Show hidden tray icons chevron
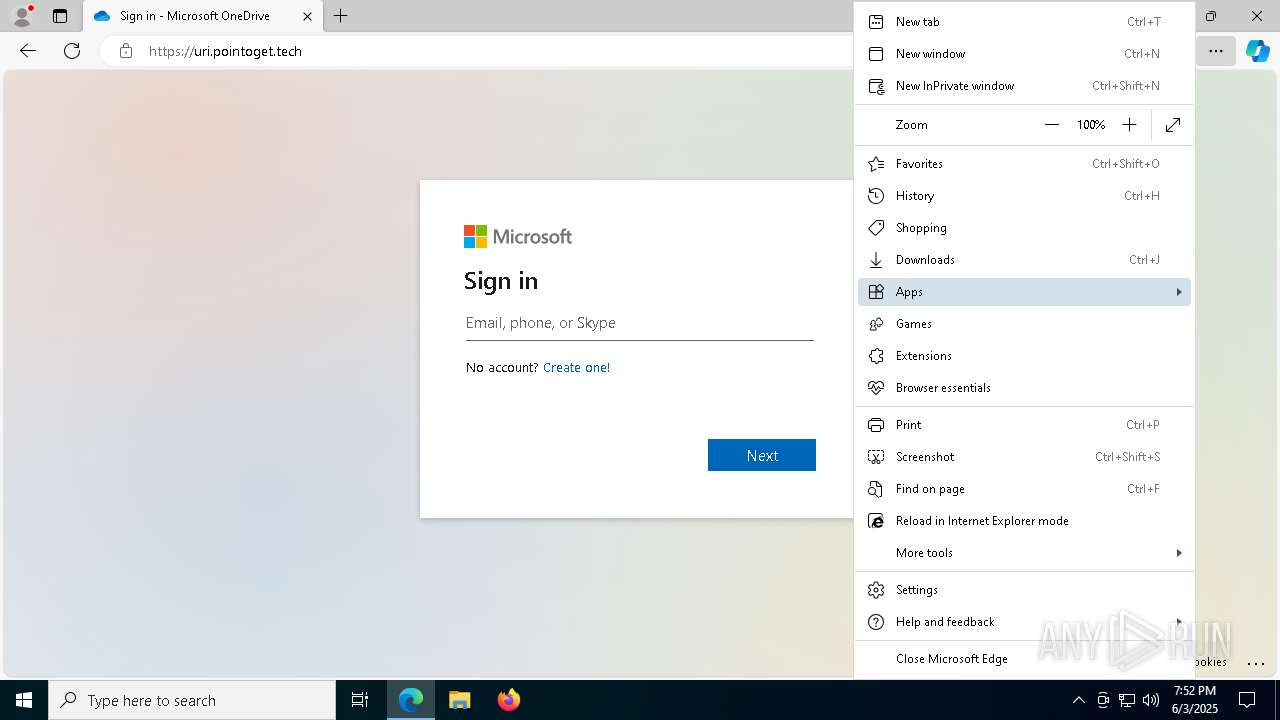The height and width of the screenshot is (720, 1280). 1078,700
